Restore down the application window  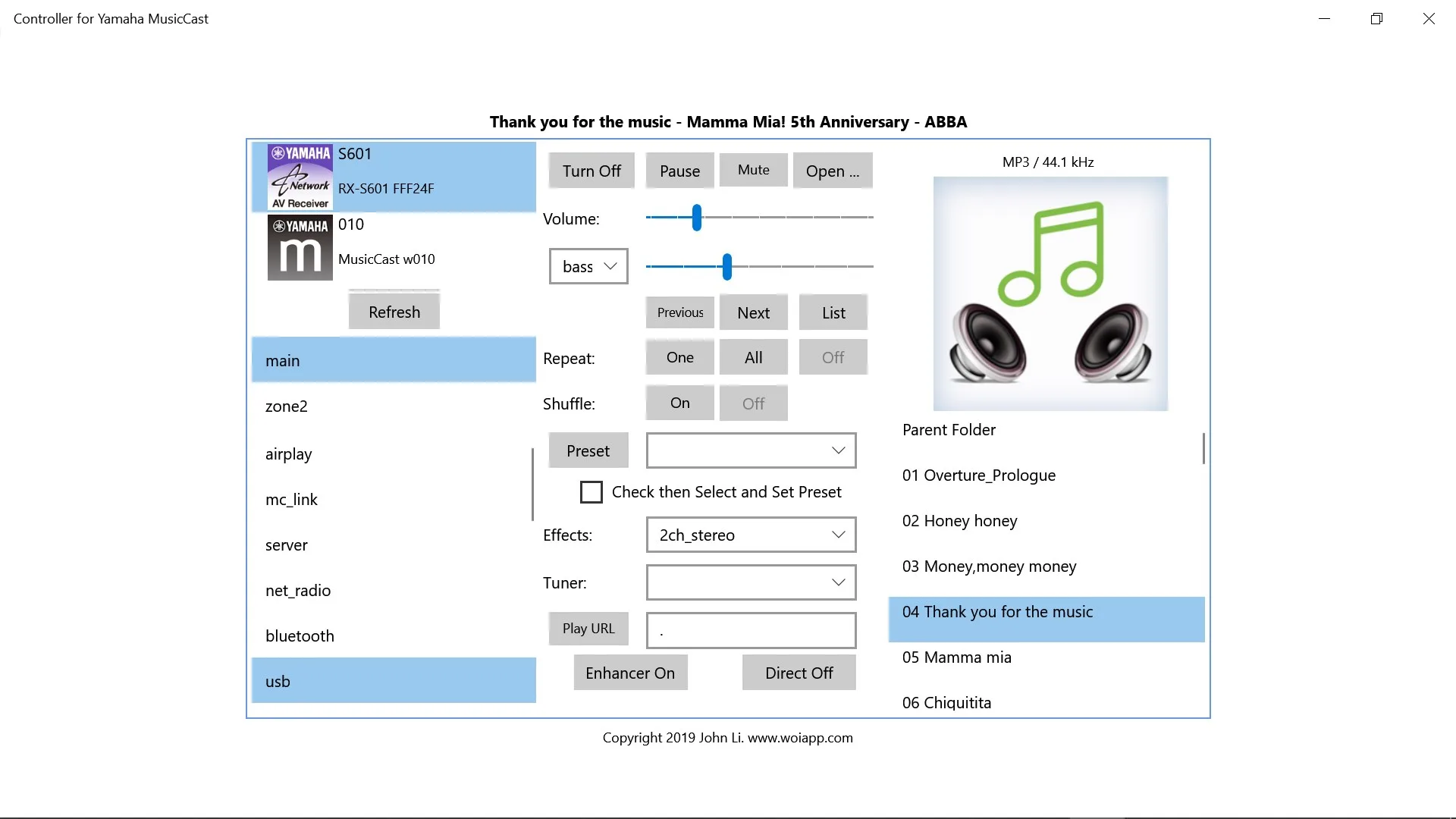(1376, 19)
